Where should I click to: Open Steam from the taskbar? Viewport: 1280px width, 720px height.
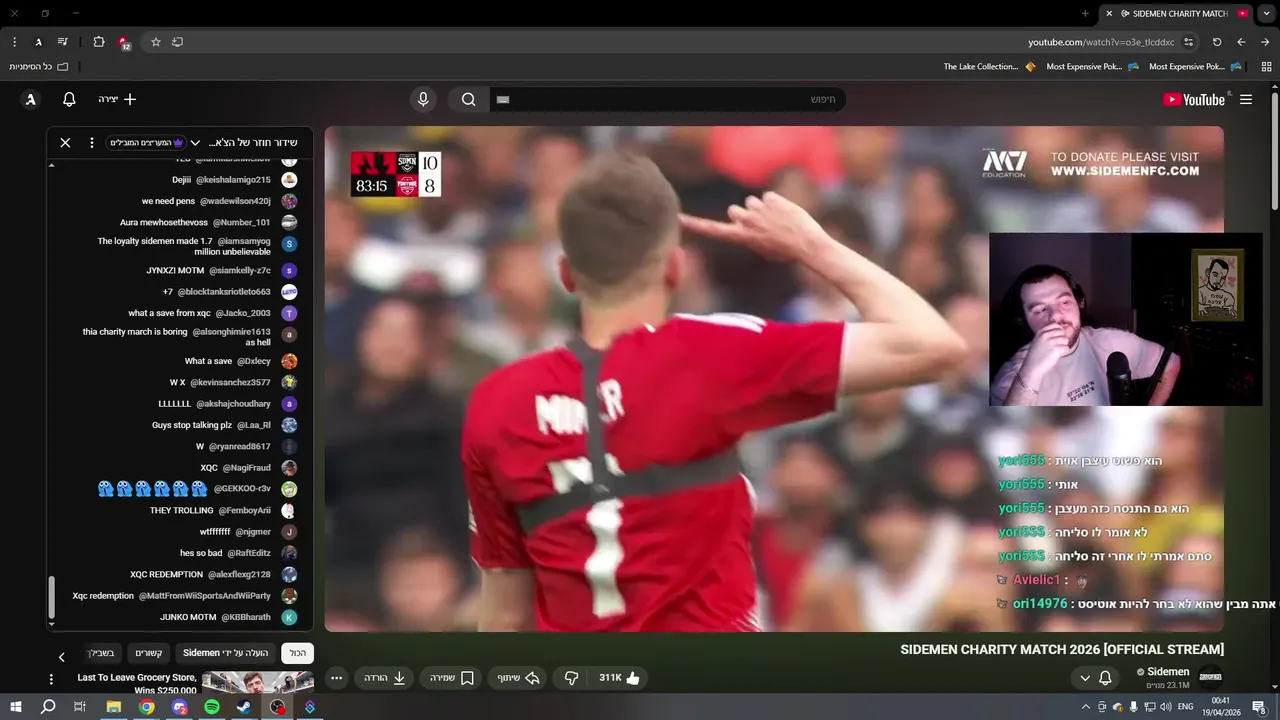point(244,707)
